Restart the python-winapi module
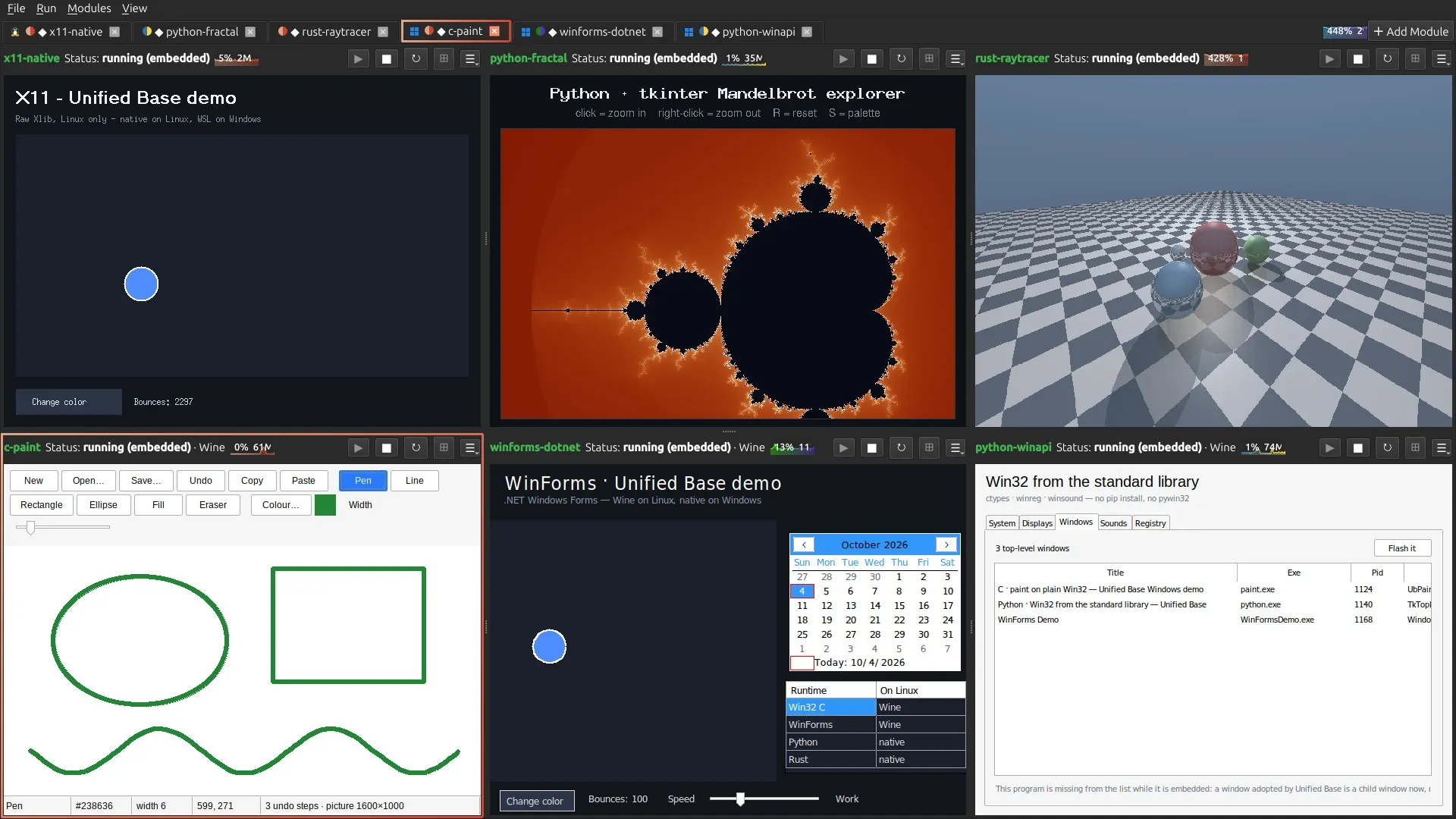 pyautogui.click(x=1387, y=447)
